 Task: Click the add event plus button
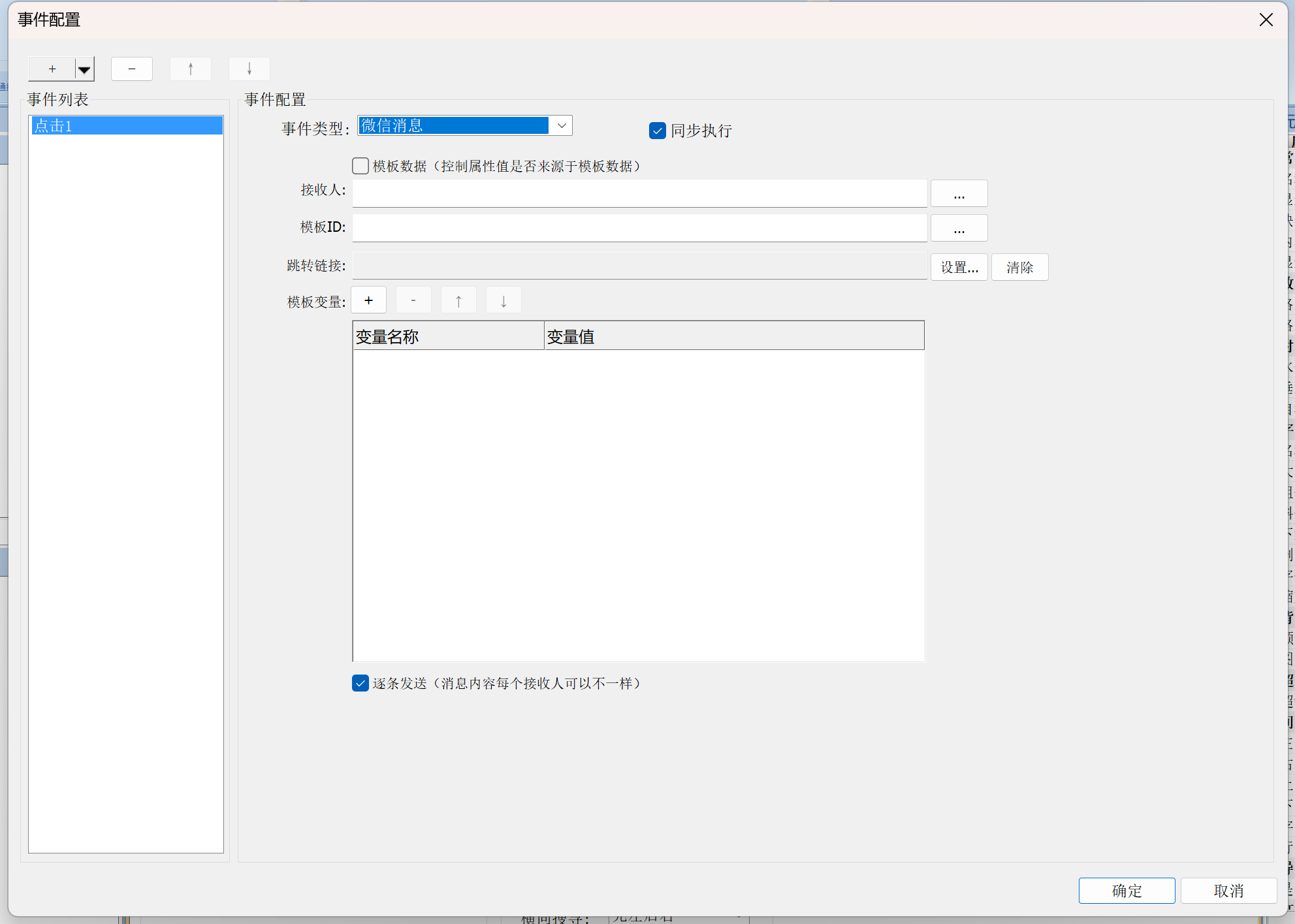(52, 69)
